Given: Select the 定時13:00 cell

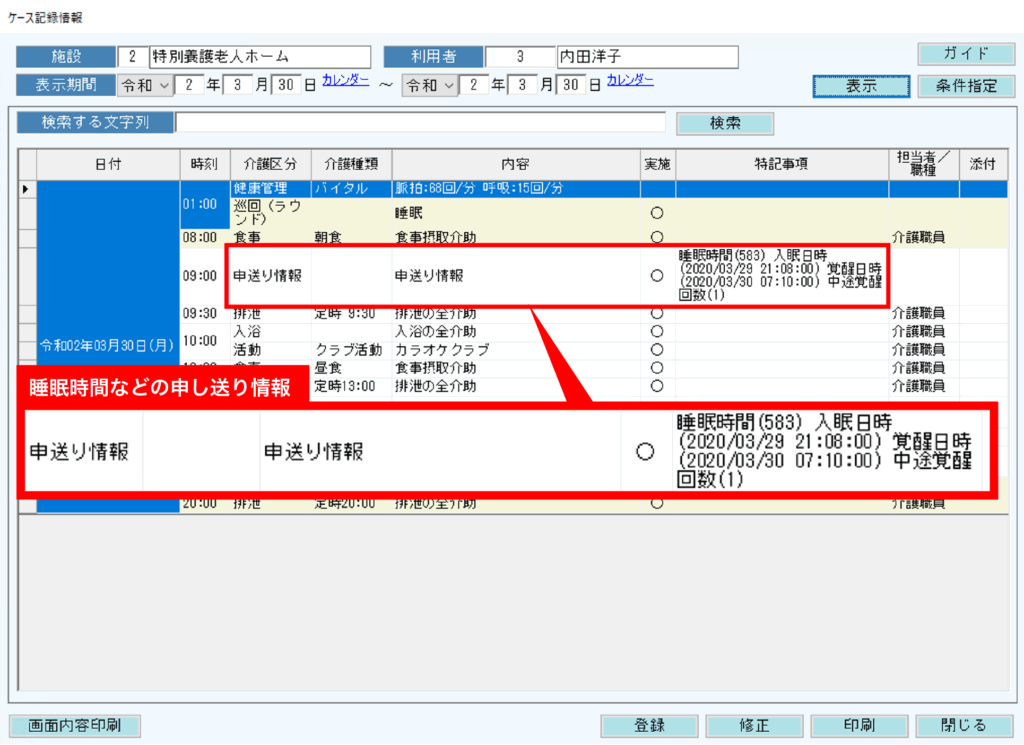Looking at the screenshot, I should point(351,387).
